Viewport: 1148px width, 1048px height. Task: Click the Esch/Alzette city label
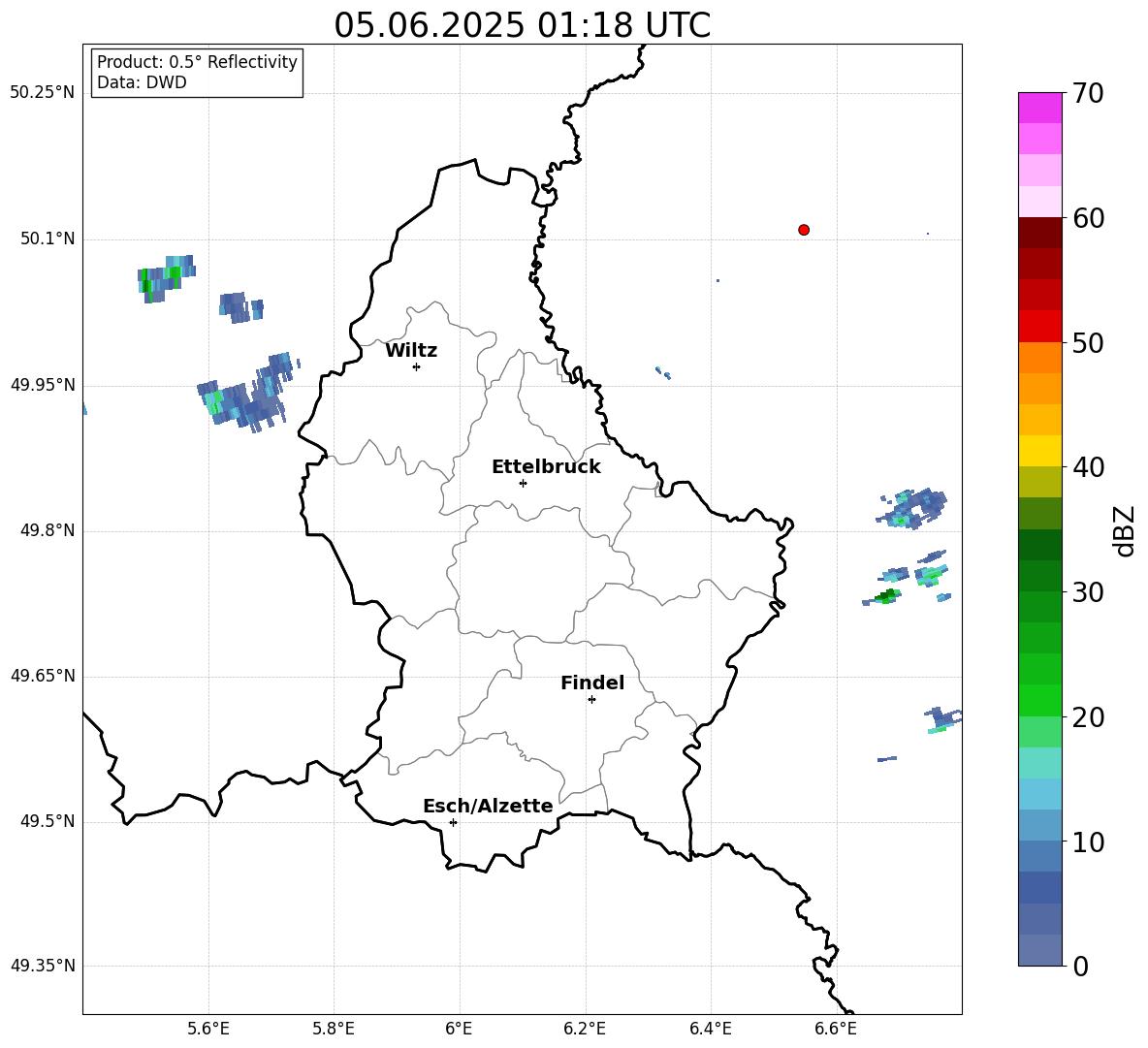point(489,806)
